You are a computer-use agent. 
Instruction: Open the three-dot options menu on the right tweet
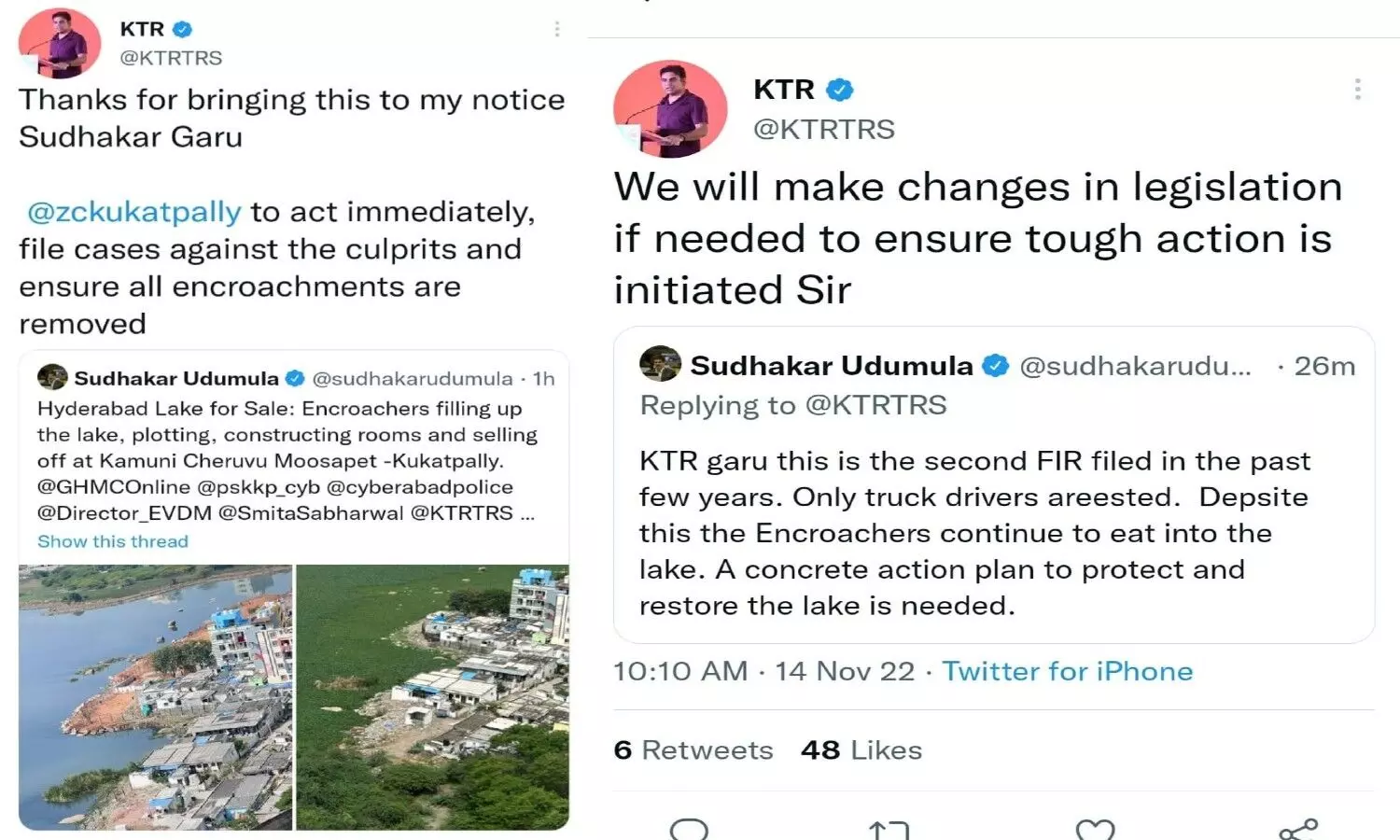point(1358,89)
